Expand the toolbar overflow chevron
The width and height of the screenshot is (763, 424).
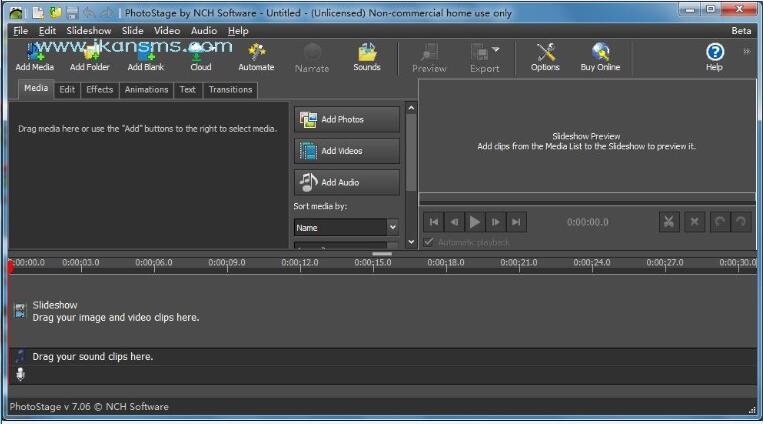(746, 51)
